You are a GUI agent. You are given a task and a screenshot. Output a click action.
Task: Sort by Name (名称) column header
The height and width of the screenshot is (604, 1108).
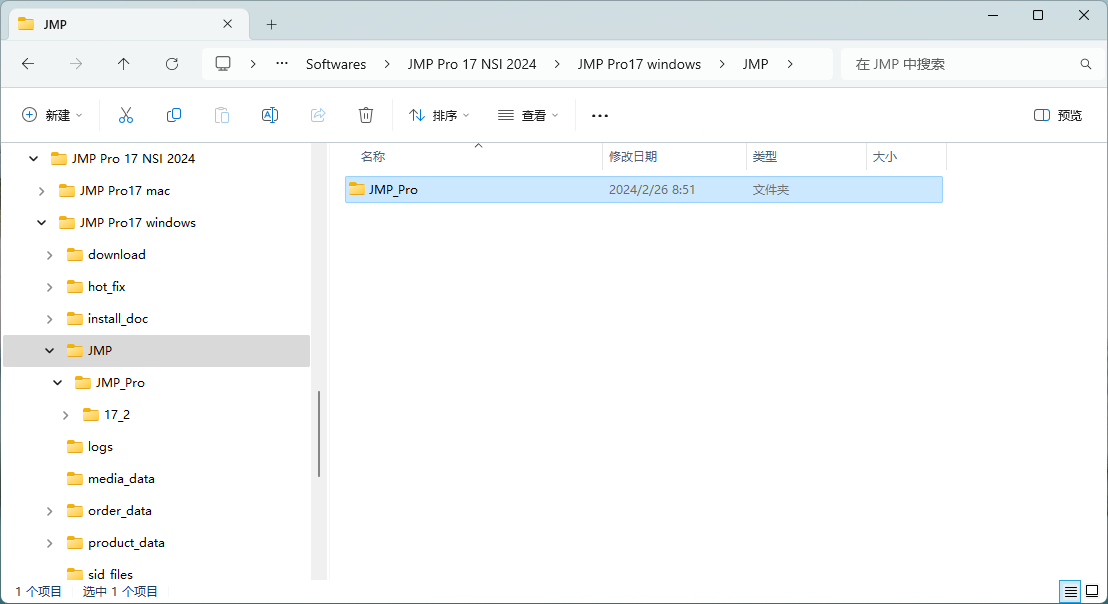(x=473, y=157)
